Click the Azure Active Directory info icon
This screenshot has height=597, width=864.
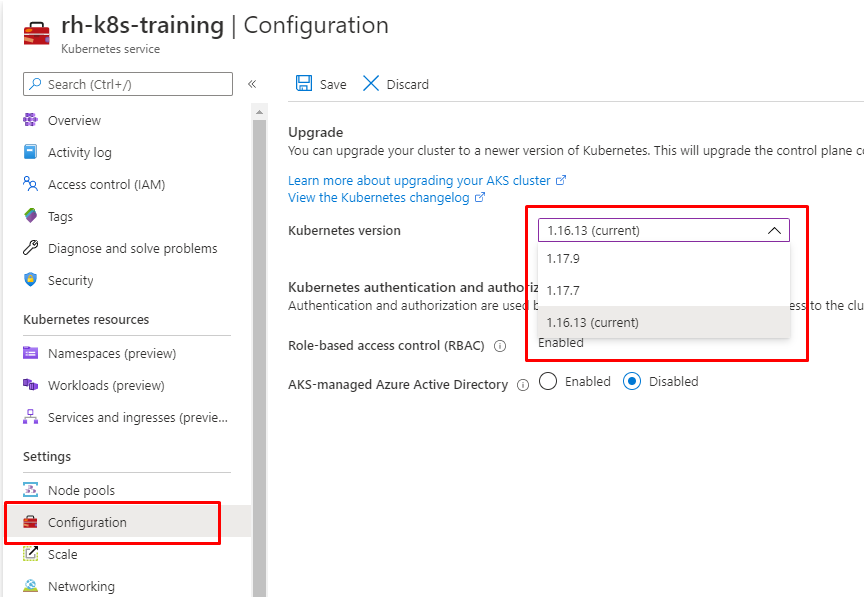click(x=523, y=385)
